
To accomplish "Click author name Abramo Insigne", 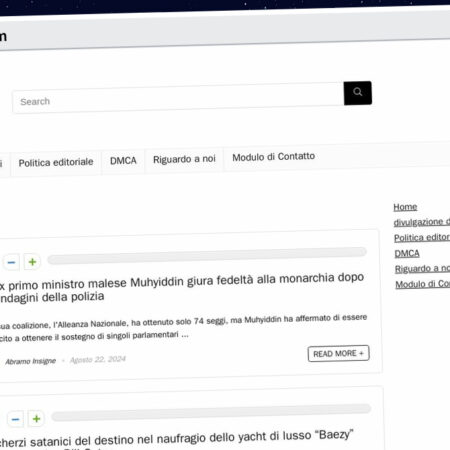I will [x=31, y=361].
